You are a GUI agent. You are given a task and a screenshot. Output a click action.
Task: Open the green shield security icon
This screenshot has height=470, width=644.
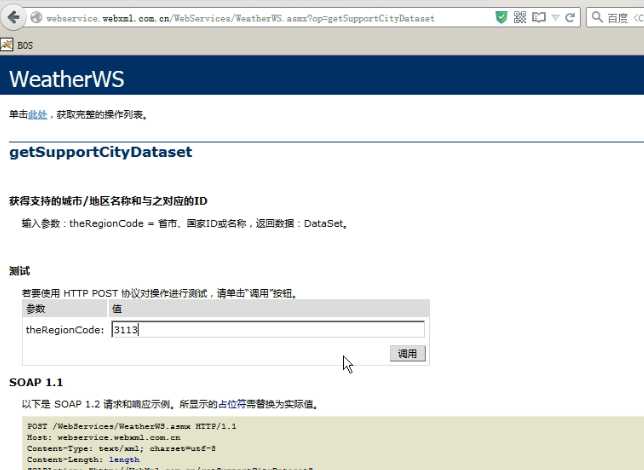pyautogui.click(x=501, y=17)
